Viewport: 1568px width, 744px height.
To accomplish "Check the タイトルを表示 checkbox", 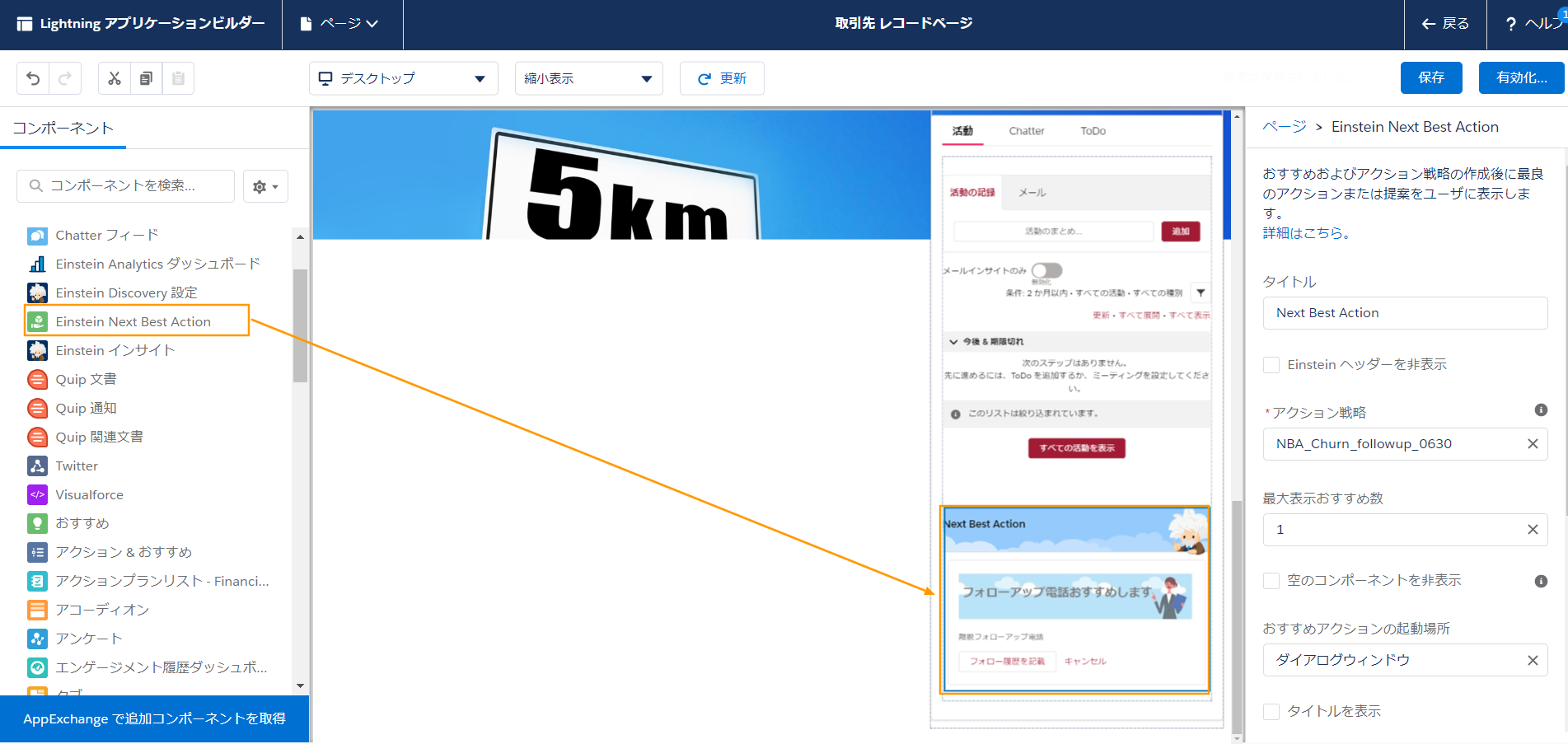I will tap(1271, 712).
